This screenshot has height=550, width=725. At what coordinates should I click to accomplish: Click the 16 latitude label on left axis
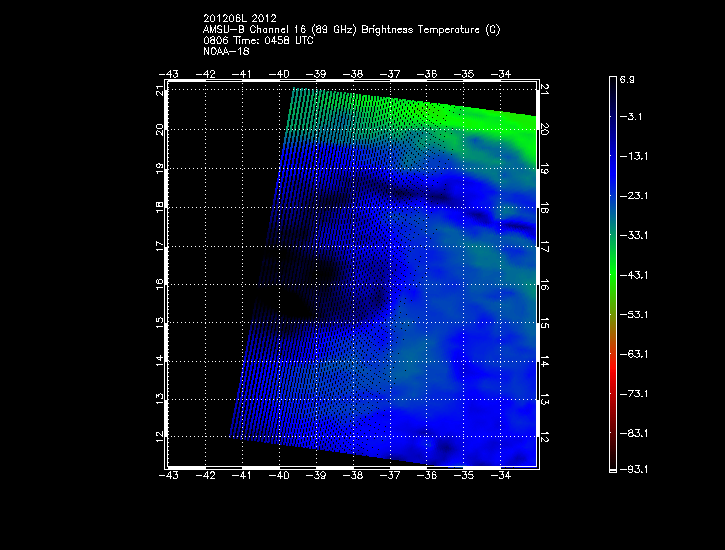tap(160, 284)
